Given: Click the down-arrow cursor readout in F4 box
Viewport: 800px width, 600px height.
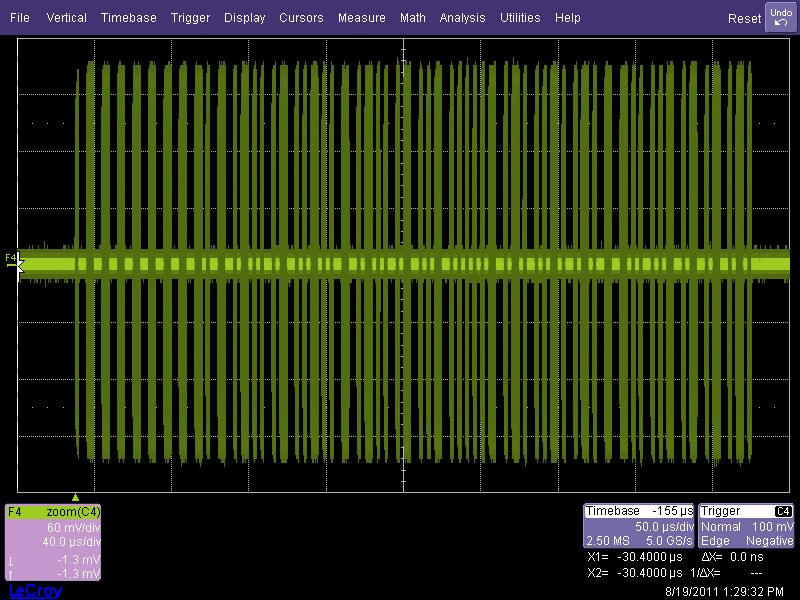Looking at the screenshot, I should (54, 560).
